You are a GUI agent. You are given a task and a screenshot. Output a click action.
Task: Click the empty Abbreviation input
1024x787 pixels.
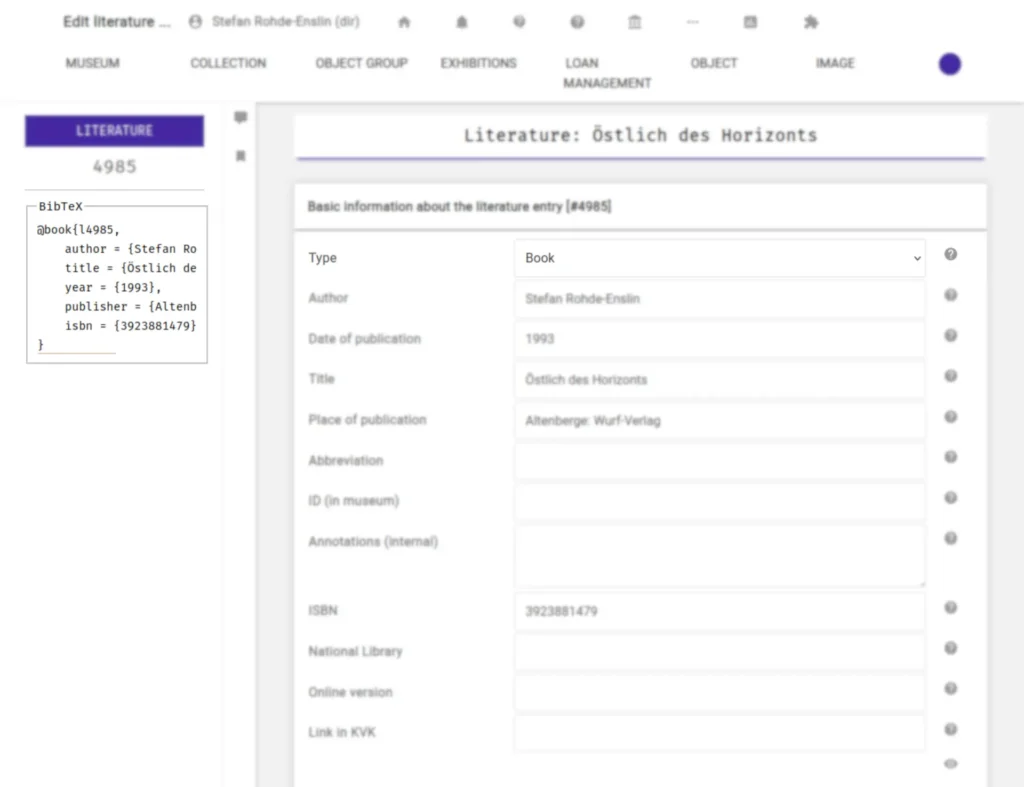tap(720, 460)
